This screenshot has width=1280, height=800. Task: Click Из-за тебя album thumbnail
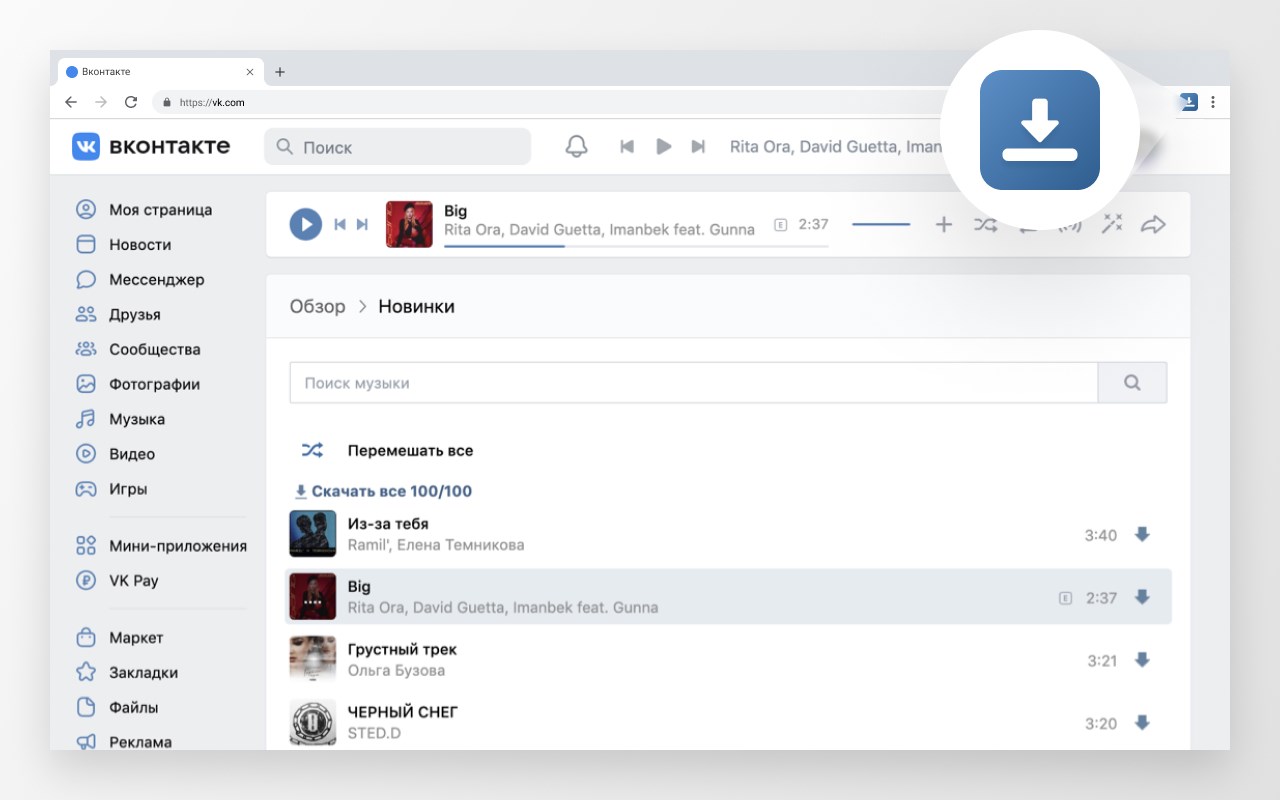[313, 534]
